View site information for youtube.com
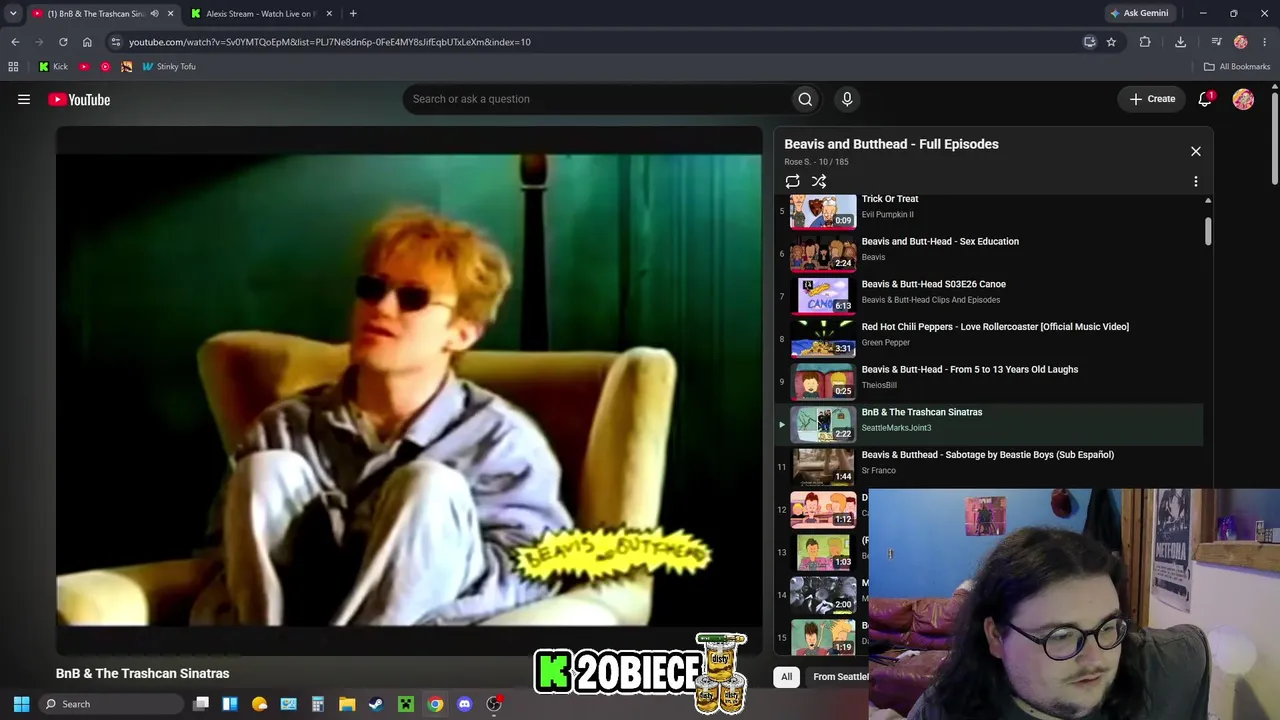The height and width of the screenshot is (720, 1280). [x=116, y=42]
